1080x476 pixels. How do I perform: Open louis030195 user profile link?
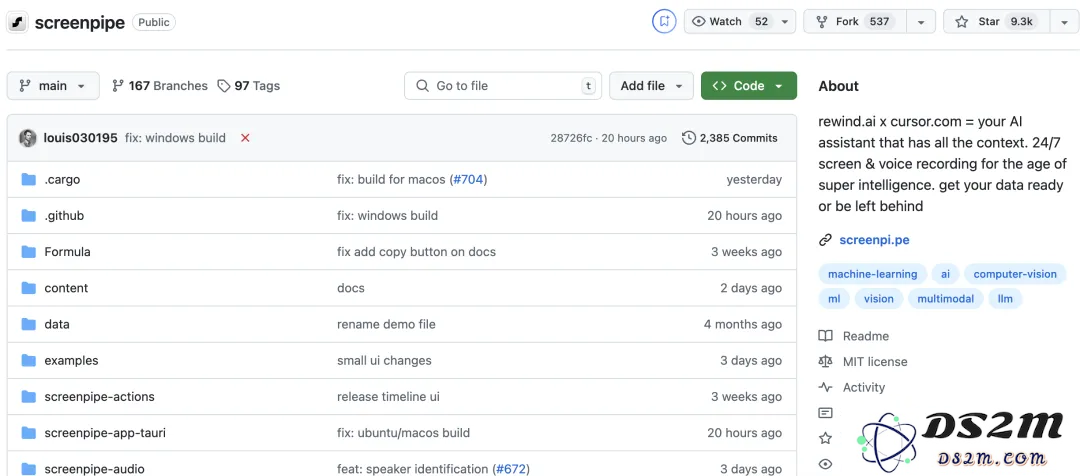[x=81, y=138]
